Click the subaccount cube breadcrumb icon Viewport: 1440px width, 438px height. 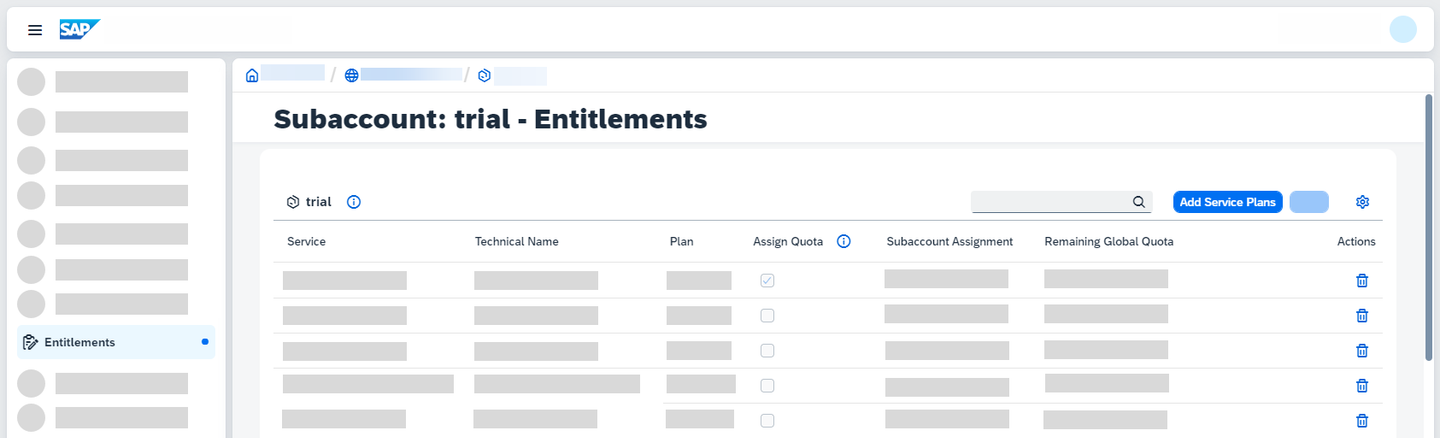[484, 75]
